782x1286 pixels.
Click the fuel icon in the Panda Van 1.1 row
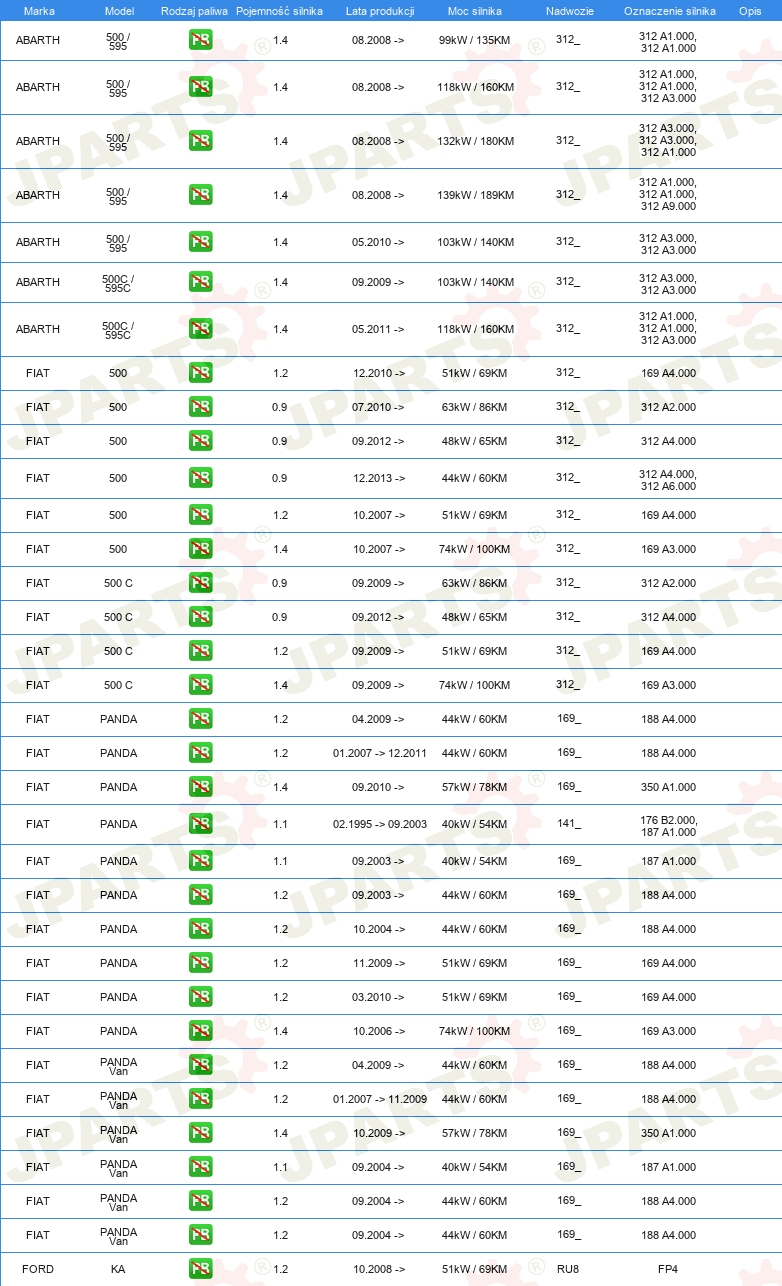200,1167
